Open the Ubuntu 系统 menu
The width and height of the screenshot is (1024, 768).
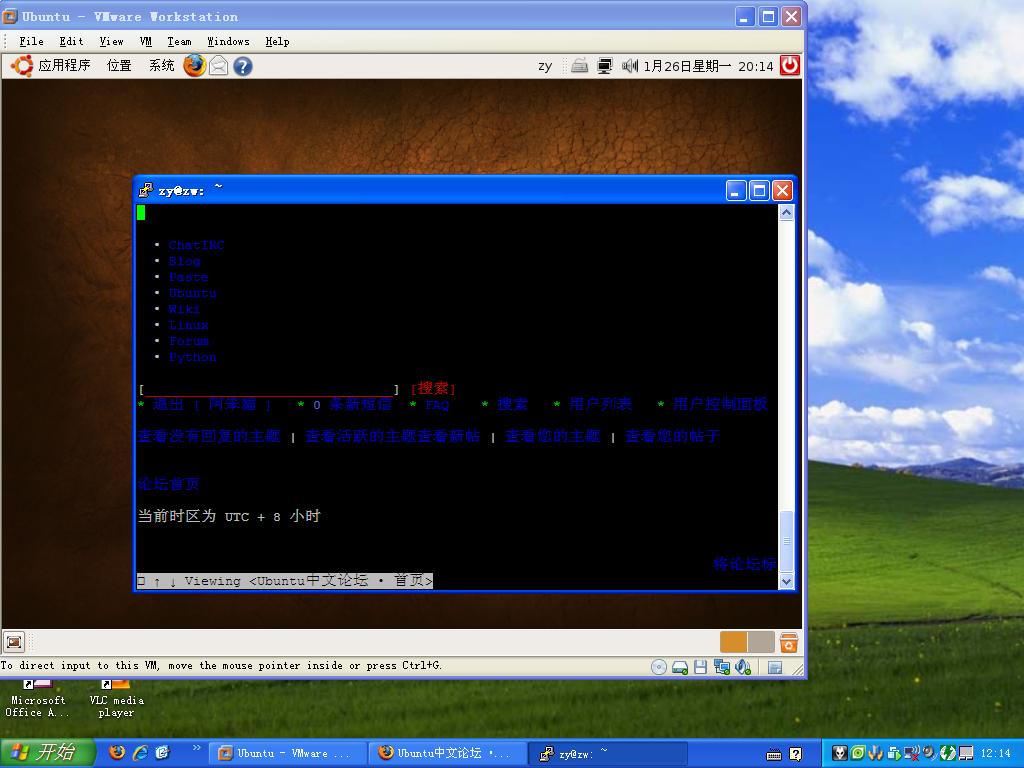click(x=161, y=65)
